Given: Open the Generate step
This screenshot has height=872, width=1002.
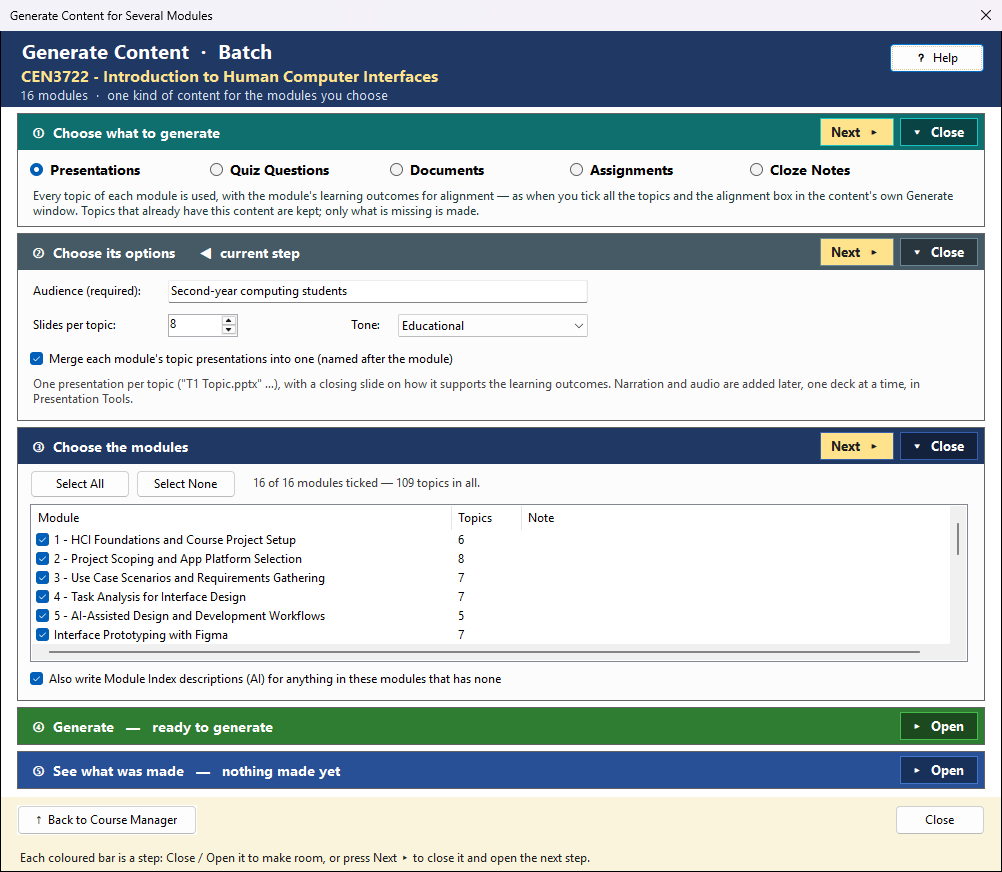Looking at the screenshot, I should [x=939, y=726].
